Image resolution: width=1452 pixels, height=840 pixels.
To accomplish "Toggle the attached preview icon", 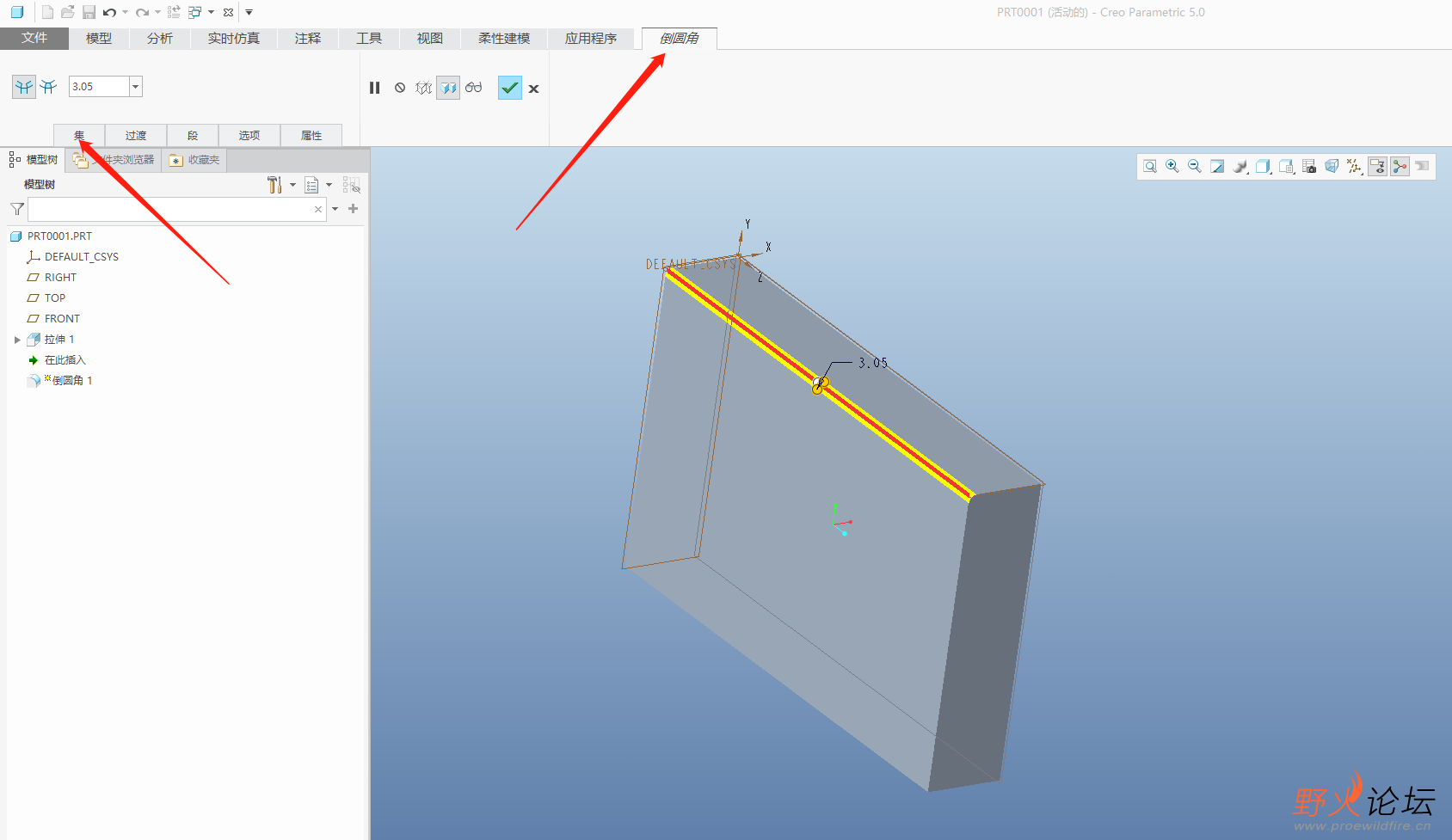I will pyautogui.click(x=448, y=88).
